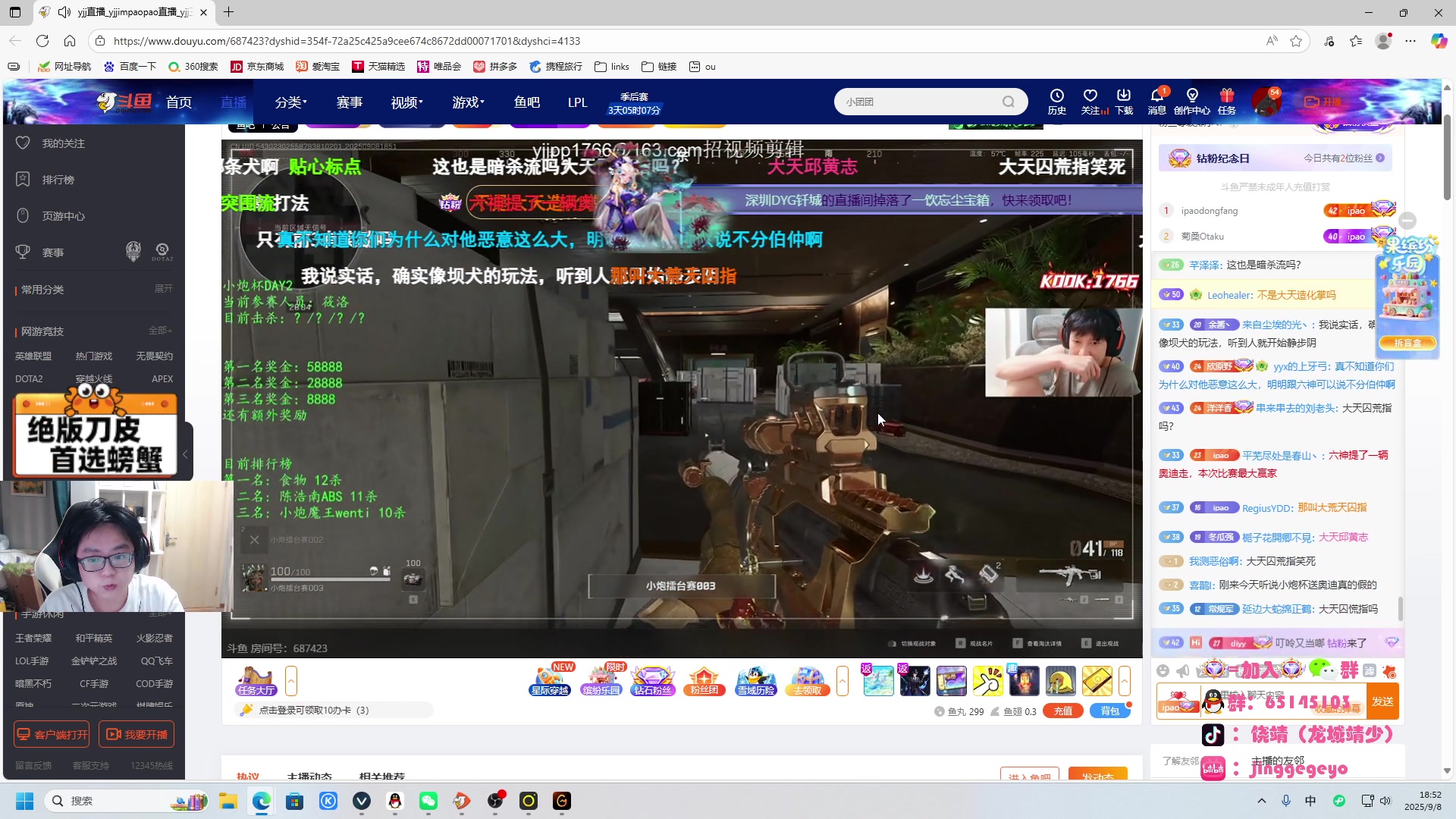Expand 常用分类 with 展开

164,289
